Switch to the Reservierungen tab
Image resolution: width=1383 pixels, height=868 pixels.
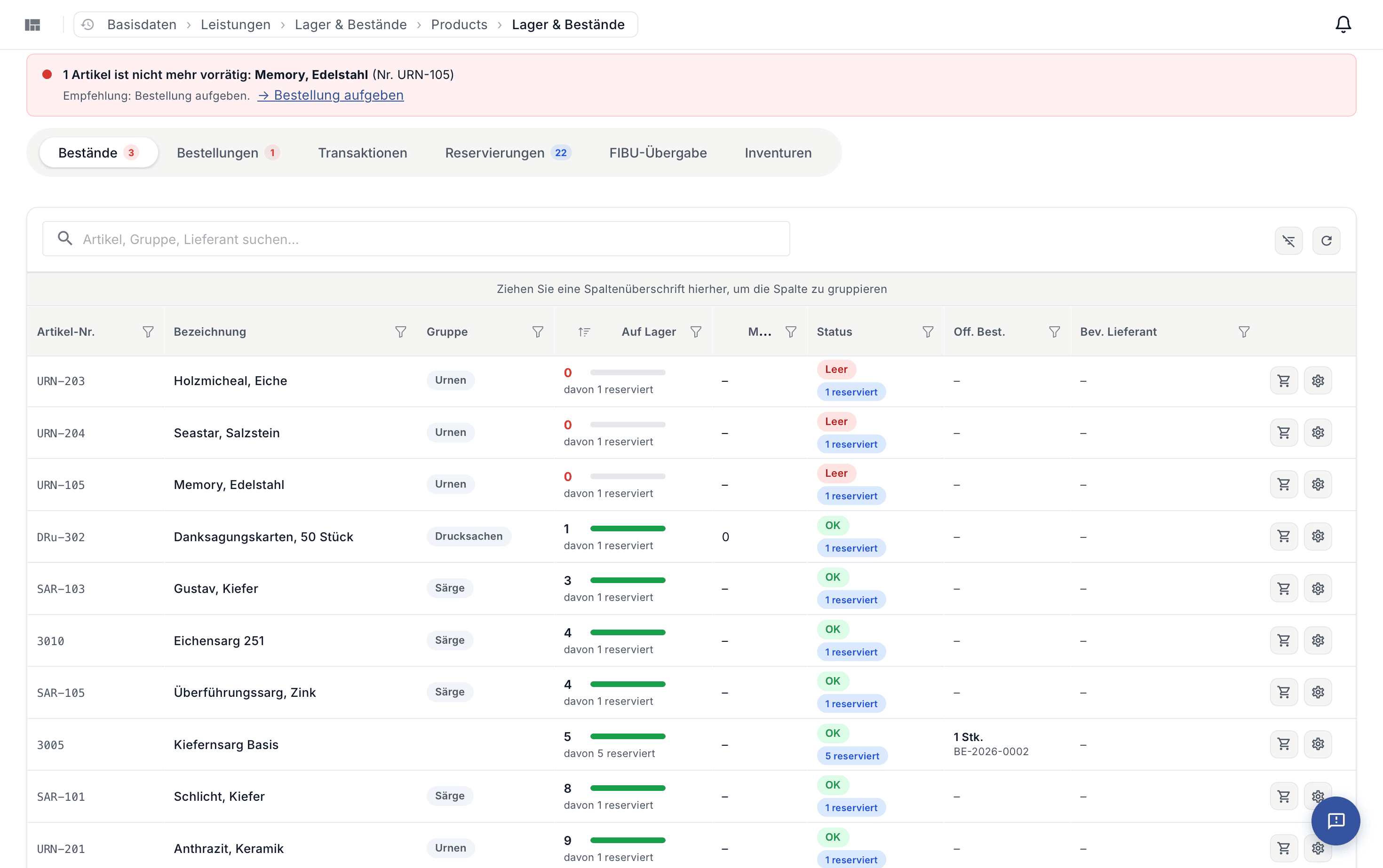coord(508,153)
